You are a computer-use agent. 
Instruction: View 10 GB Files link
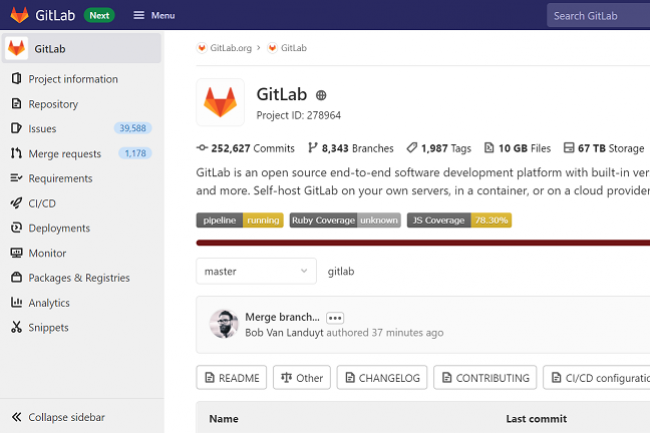[517, 148]
